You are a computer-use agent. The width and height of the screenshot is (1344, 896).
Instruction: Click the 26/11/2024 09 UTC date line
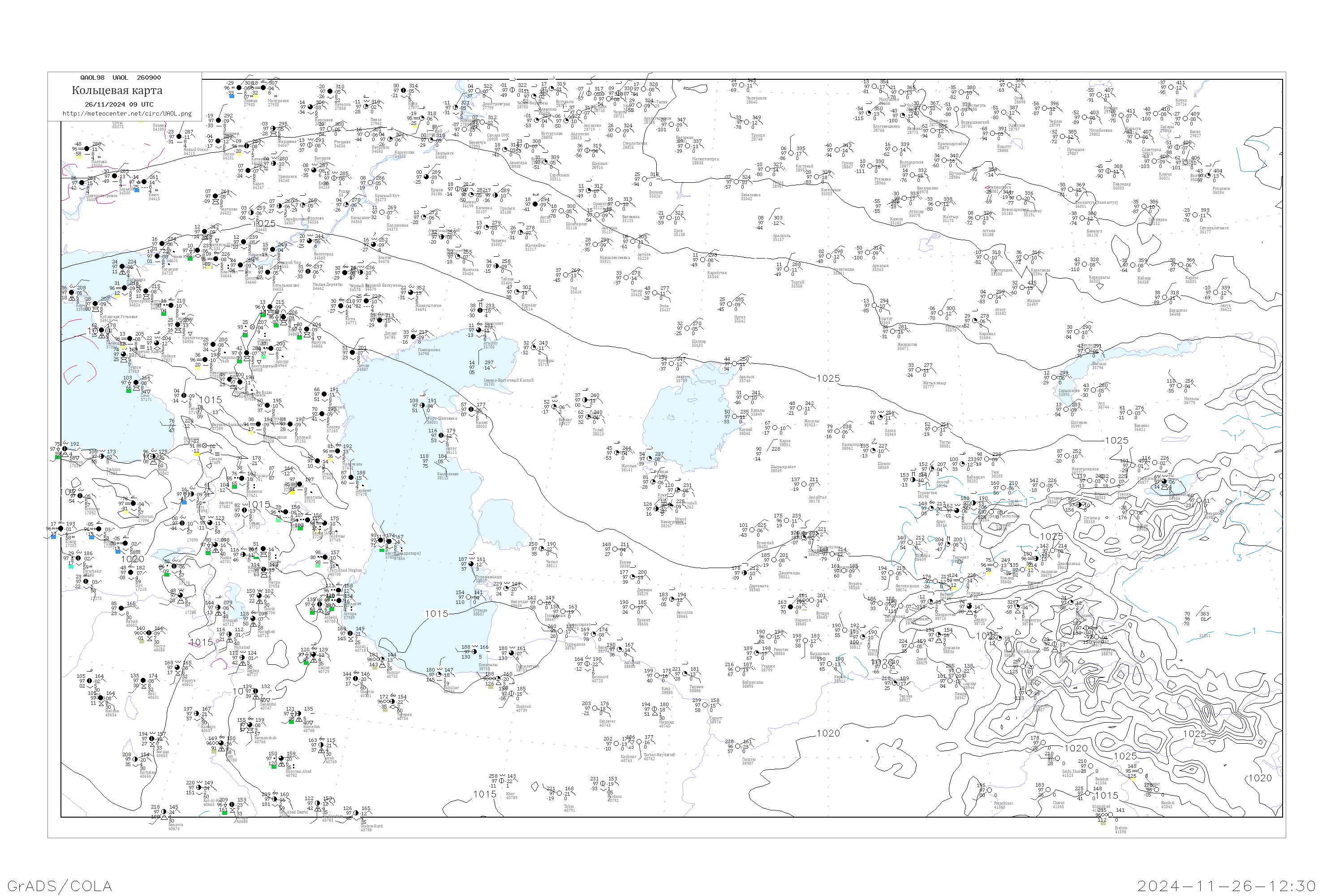pos(119,104)
